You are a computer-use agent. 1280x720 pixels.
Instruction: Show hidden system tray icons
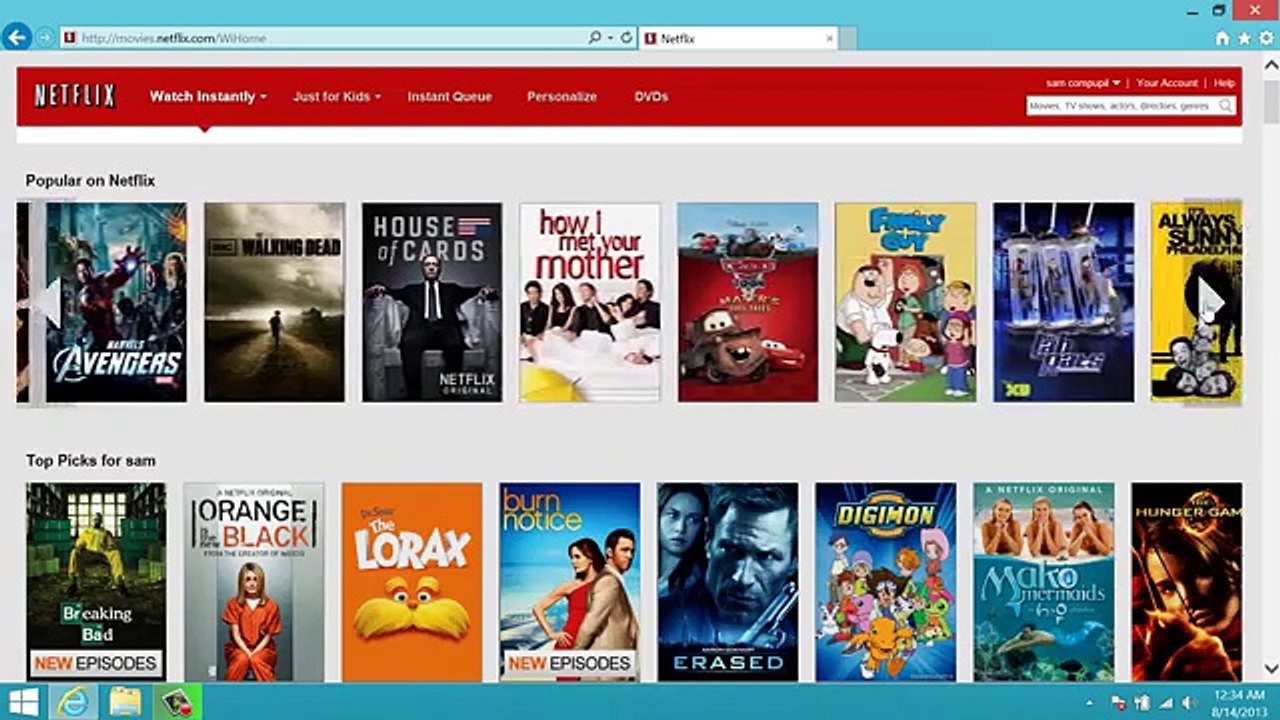(1090, 703)
